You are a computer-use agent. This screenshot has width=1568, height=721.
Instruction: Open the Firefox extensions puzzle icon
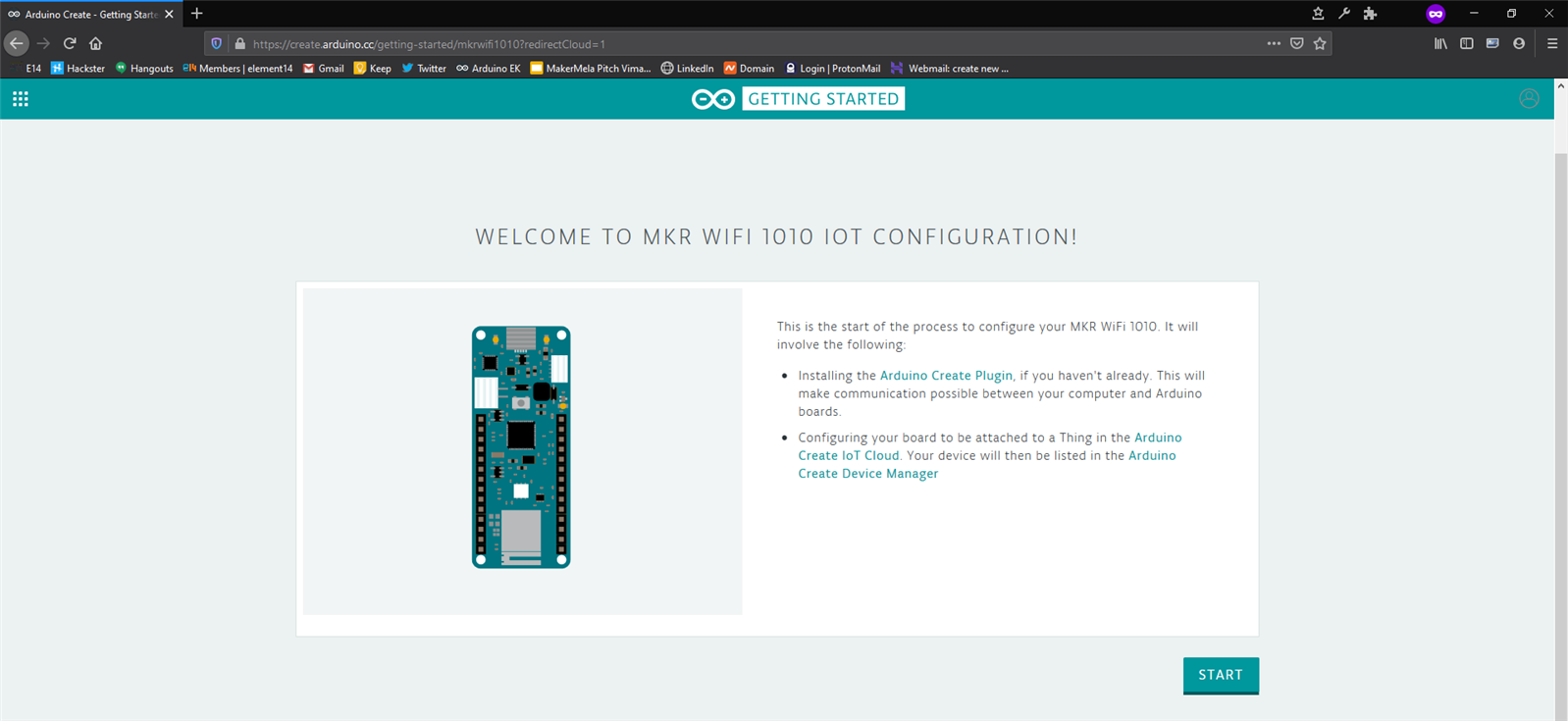click(1370, 14)
